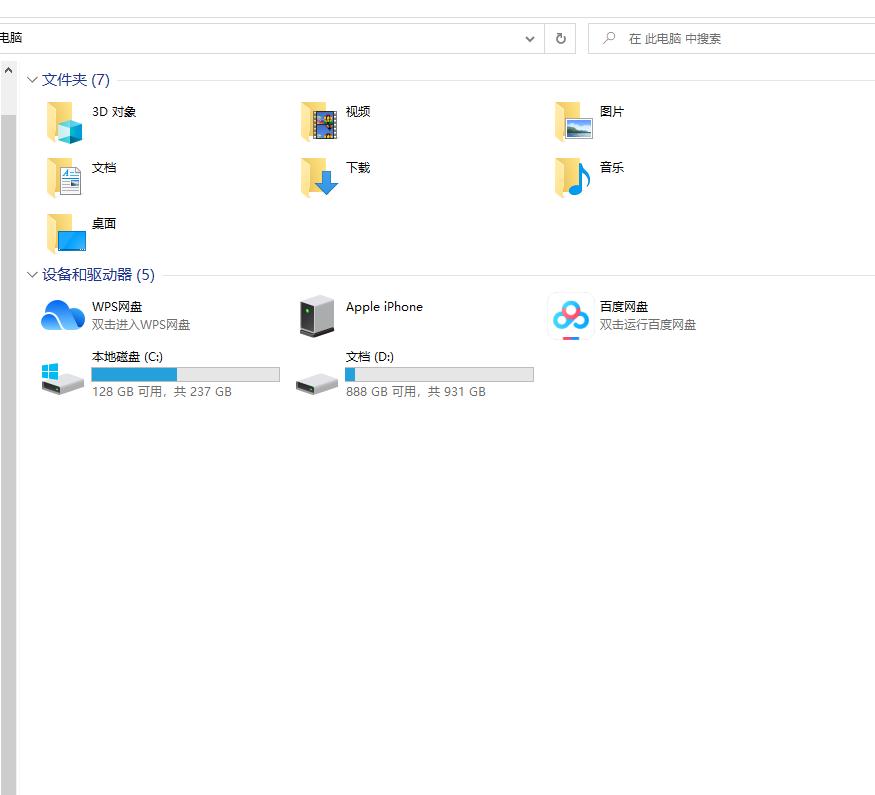
Task: Open the 下载 folder icon
Action: coord(319,177)
